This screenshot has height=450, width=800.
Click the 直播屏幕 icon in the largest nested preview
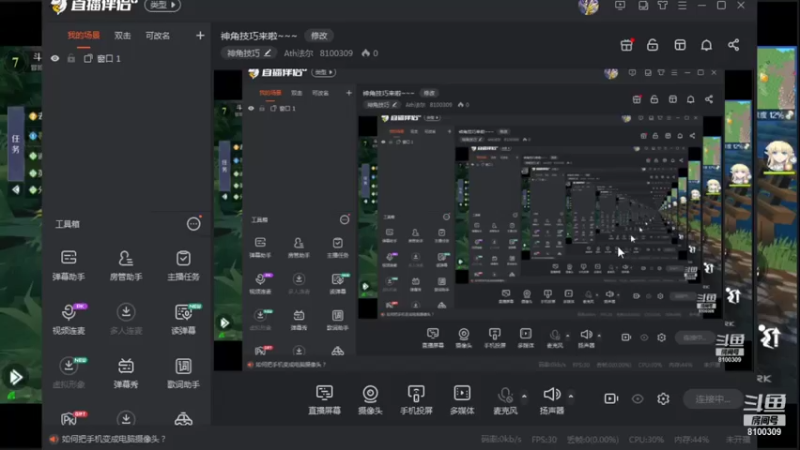click(433, 337)
